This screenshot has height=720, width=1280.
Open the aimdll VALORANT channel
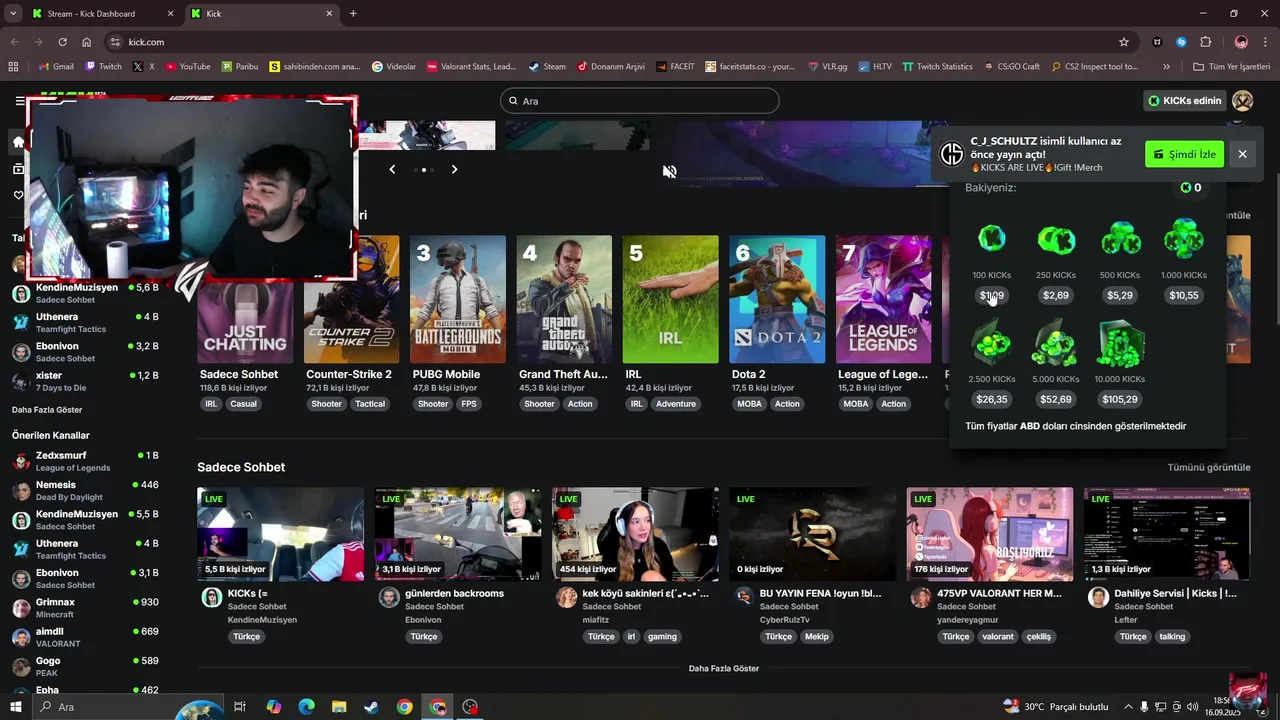pos(85,637)
